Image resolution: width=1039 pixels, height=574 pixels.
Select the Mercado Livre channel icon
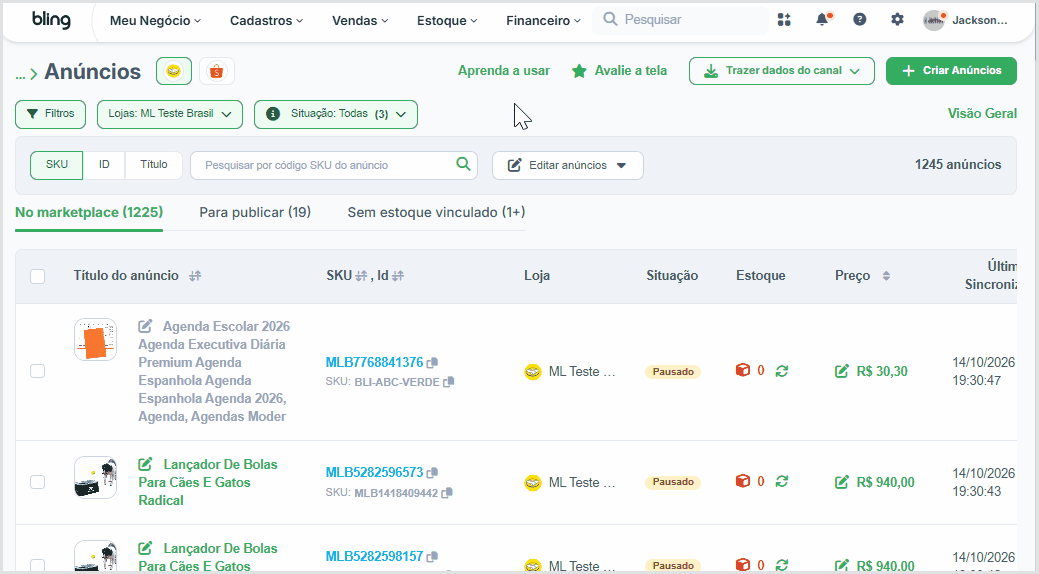[x=174, y=71]
